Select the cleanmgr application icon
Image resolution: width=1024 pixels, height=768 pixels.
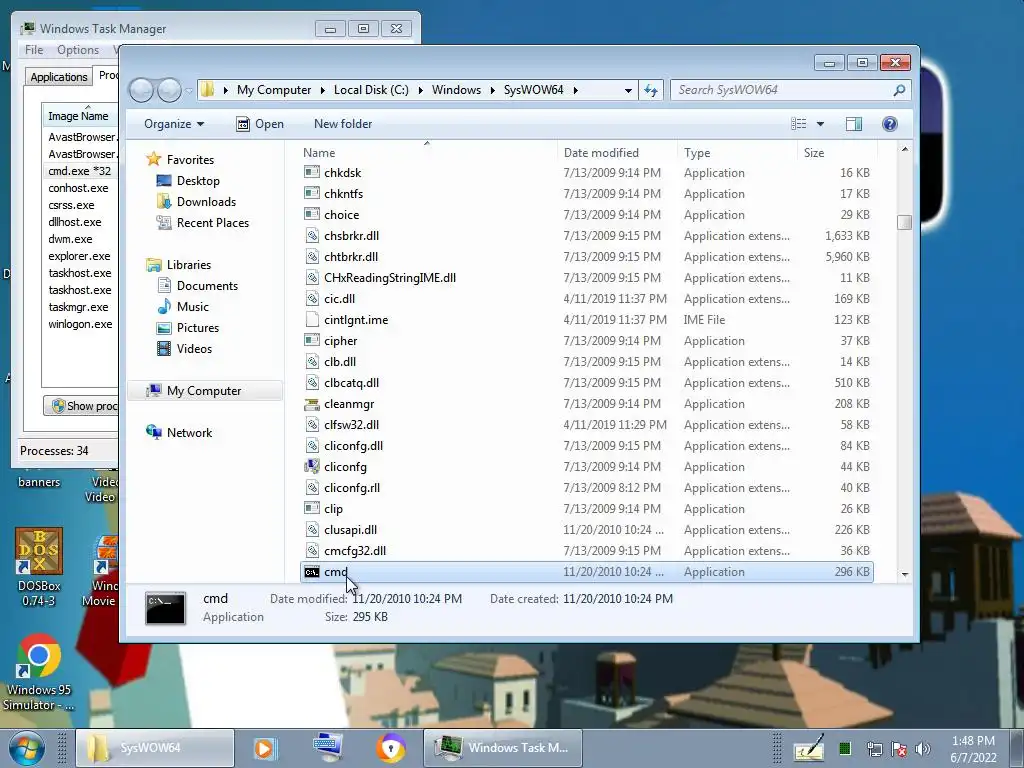[x=312, y=404]
